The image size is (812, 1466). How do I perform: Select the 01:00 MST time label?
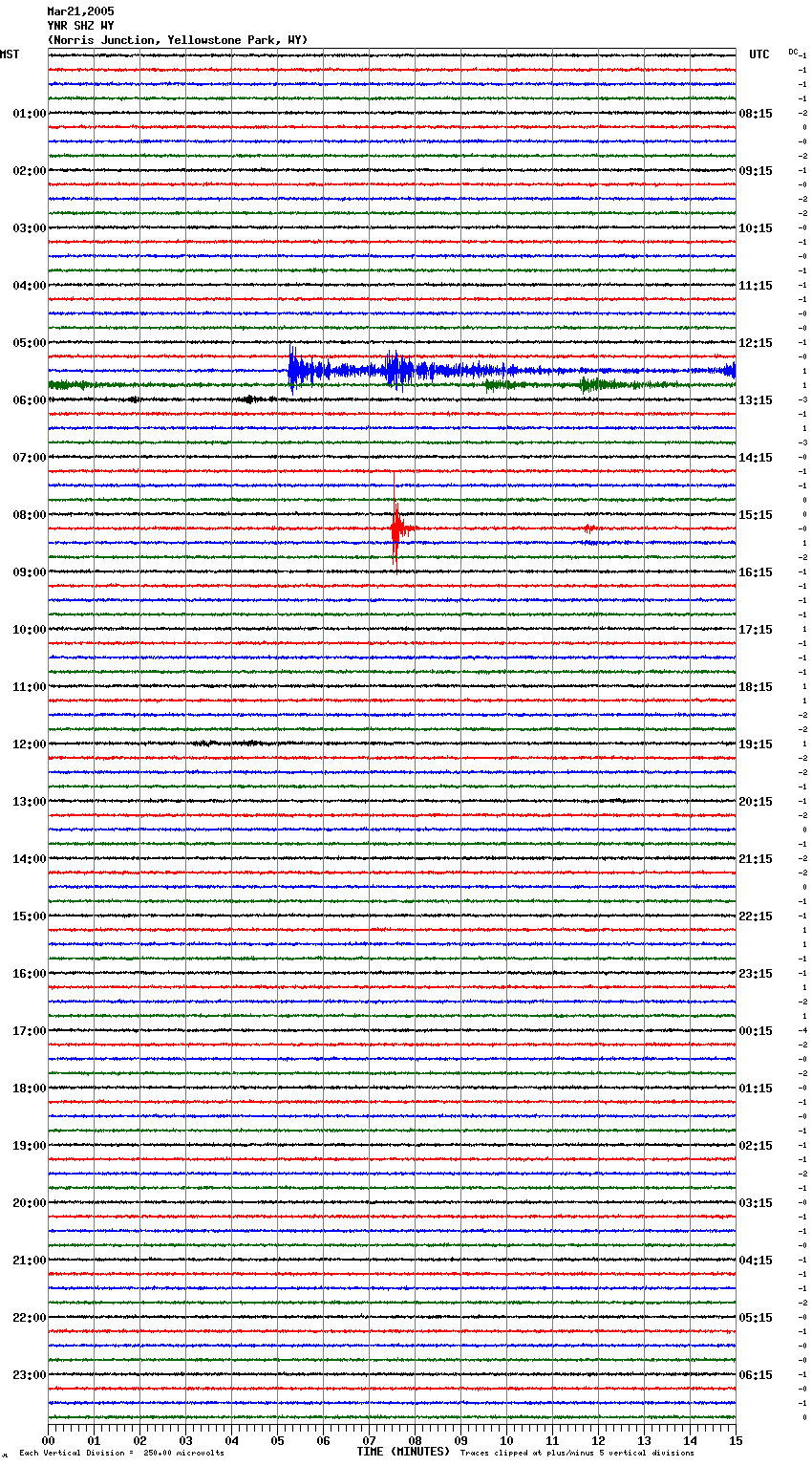point(30,114)
